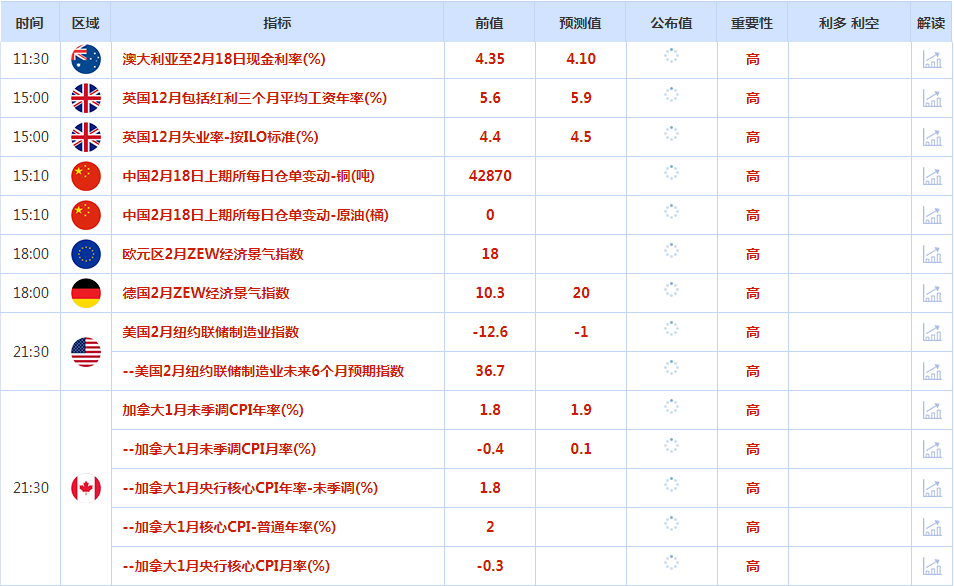The height and width of the screenshot is (586, 954).
Task: Select the Canadian flag icon
Action: 86,488
